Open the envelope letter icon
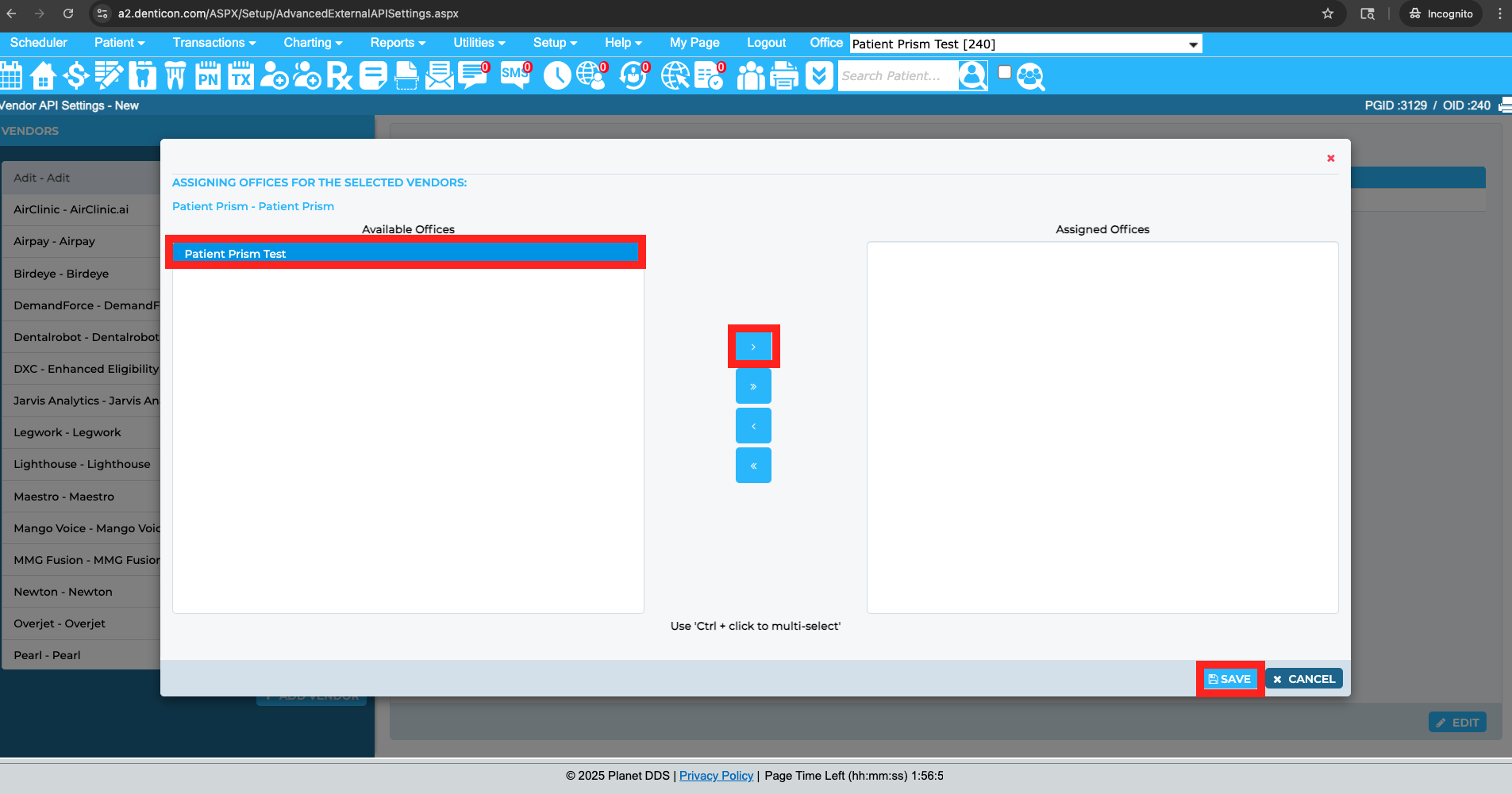Viewport: 1512px width, 794px height. [439, 76]
